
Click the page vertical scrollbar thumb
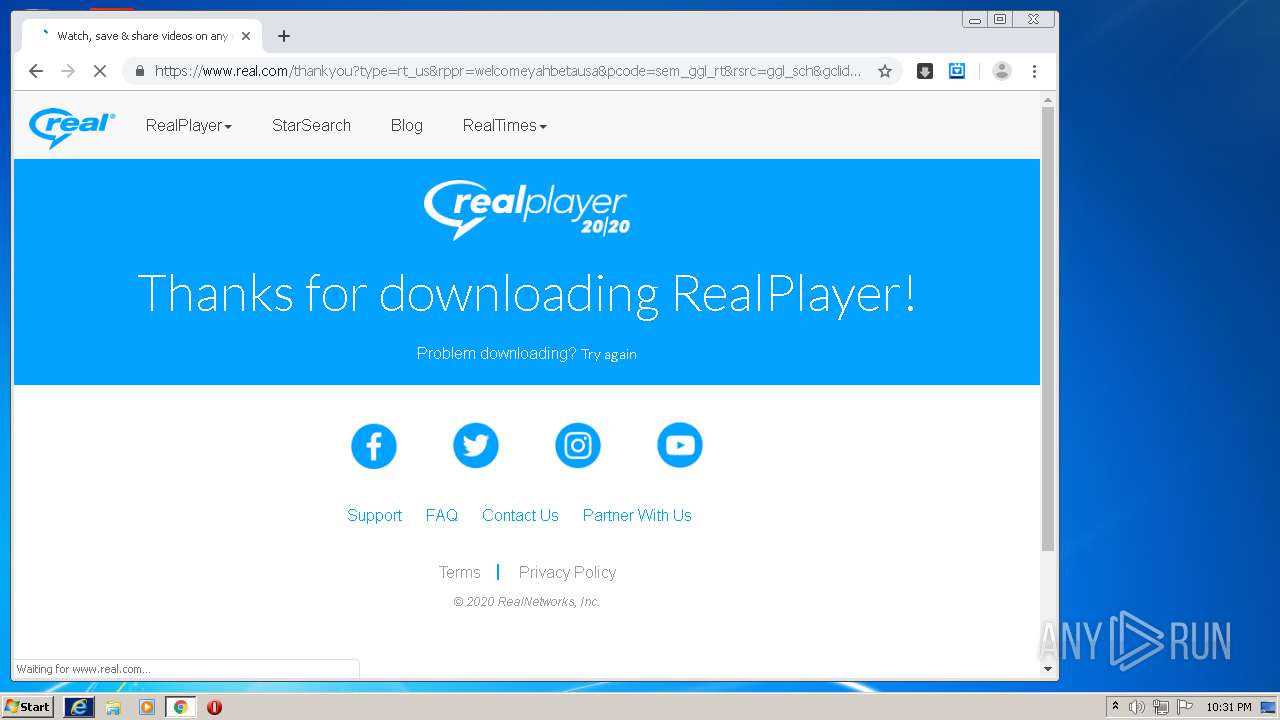coord(1048,328)
